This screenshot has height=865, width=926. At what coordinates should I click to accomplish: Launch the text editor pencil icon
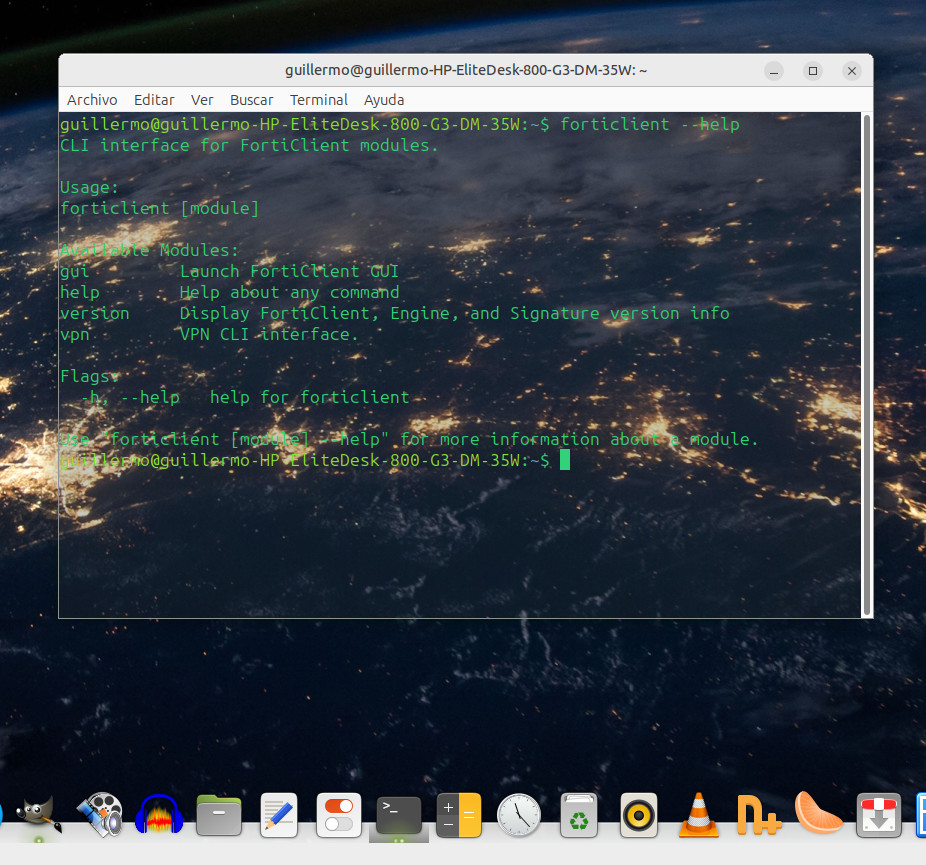coord(279,815)
